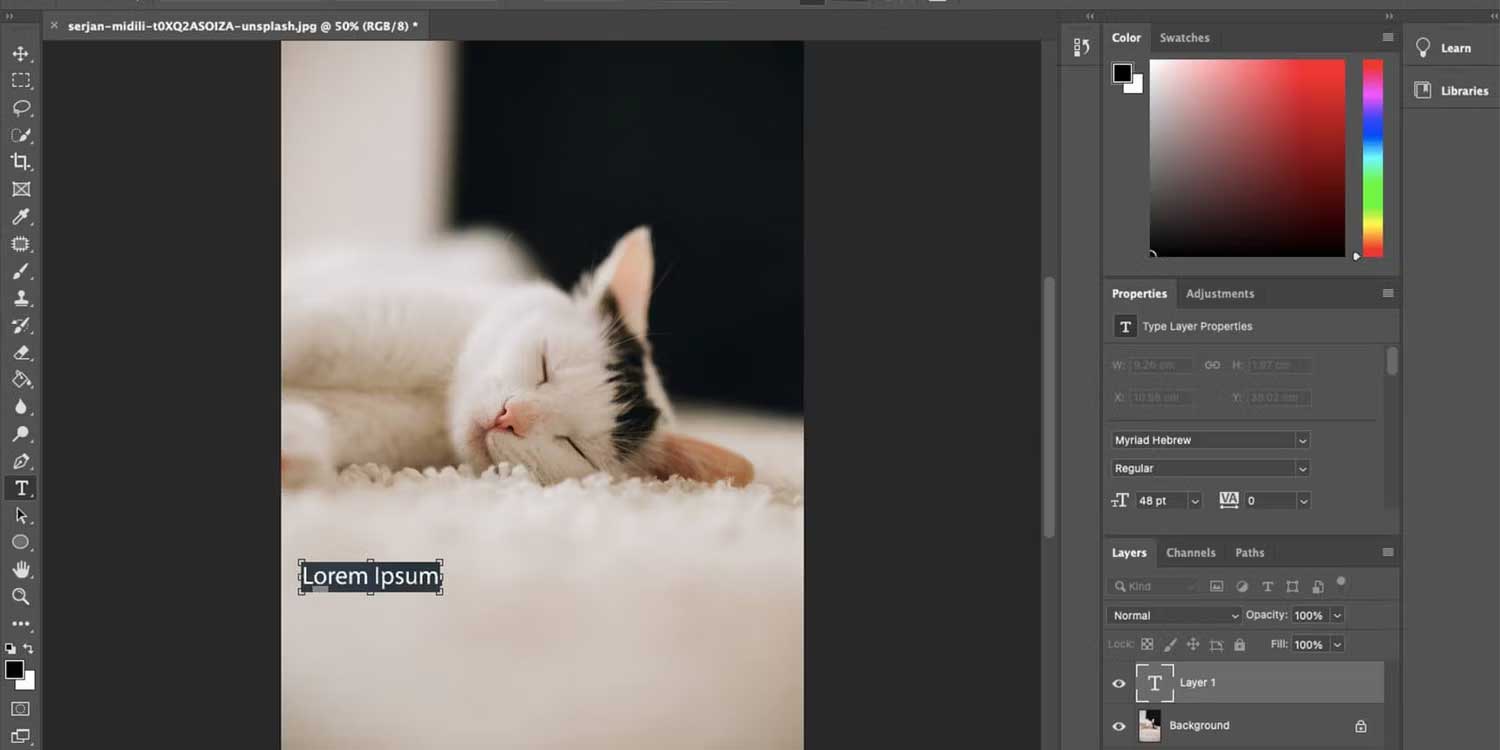The image size is (1500, 750).
Task: Toggle visibility of the Background layer
Action: (x=1119, y=726)
